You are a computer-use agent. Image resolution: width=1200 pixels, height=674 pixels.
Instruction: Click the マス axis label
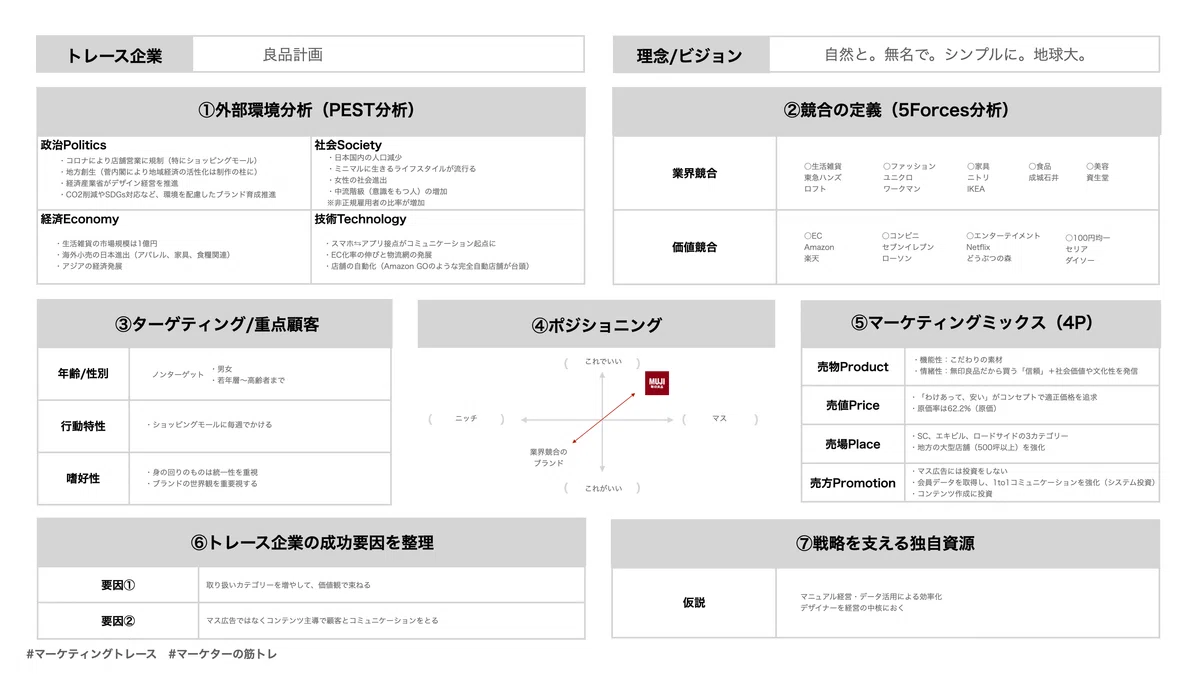point(719,418)
